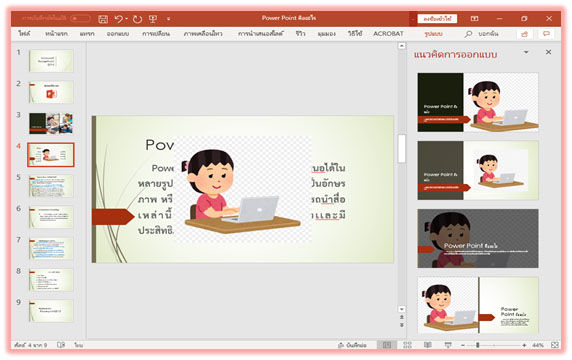Screen dimensions: 572x360
Task: Switch to the รูปแบบ (Format) contextual tab
Action: (433, 34)
